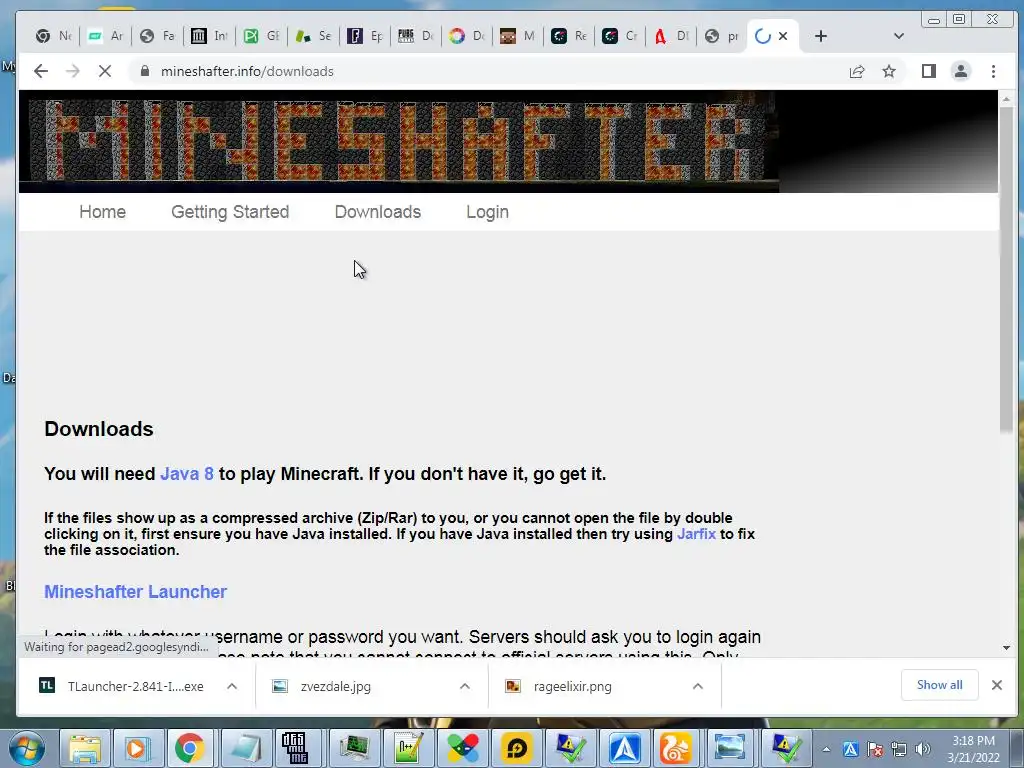Switch to the Minecraft head tab 'M'
1024x768 pixels.
click(517, 36)
